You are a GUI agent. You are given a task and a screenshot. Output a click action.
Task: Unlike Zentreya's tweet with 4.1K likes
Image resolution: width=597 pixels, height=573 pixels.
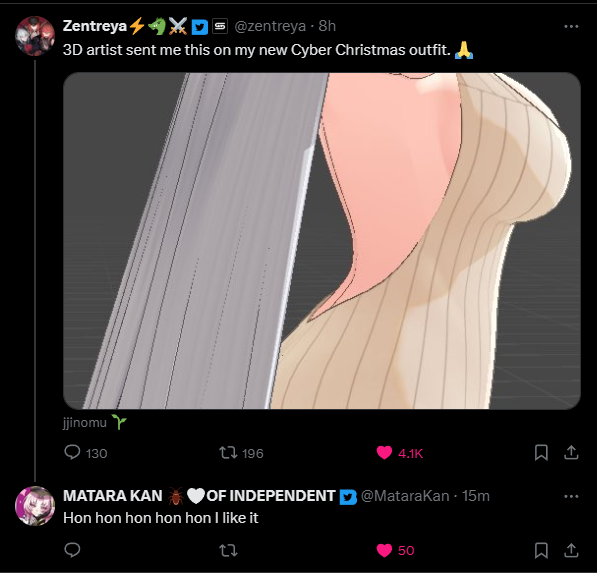coord(384,453)
